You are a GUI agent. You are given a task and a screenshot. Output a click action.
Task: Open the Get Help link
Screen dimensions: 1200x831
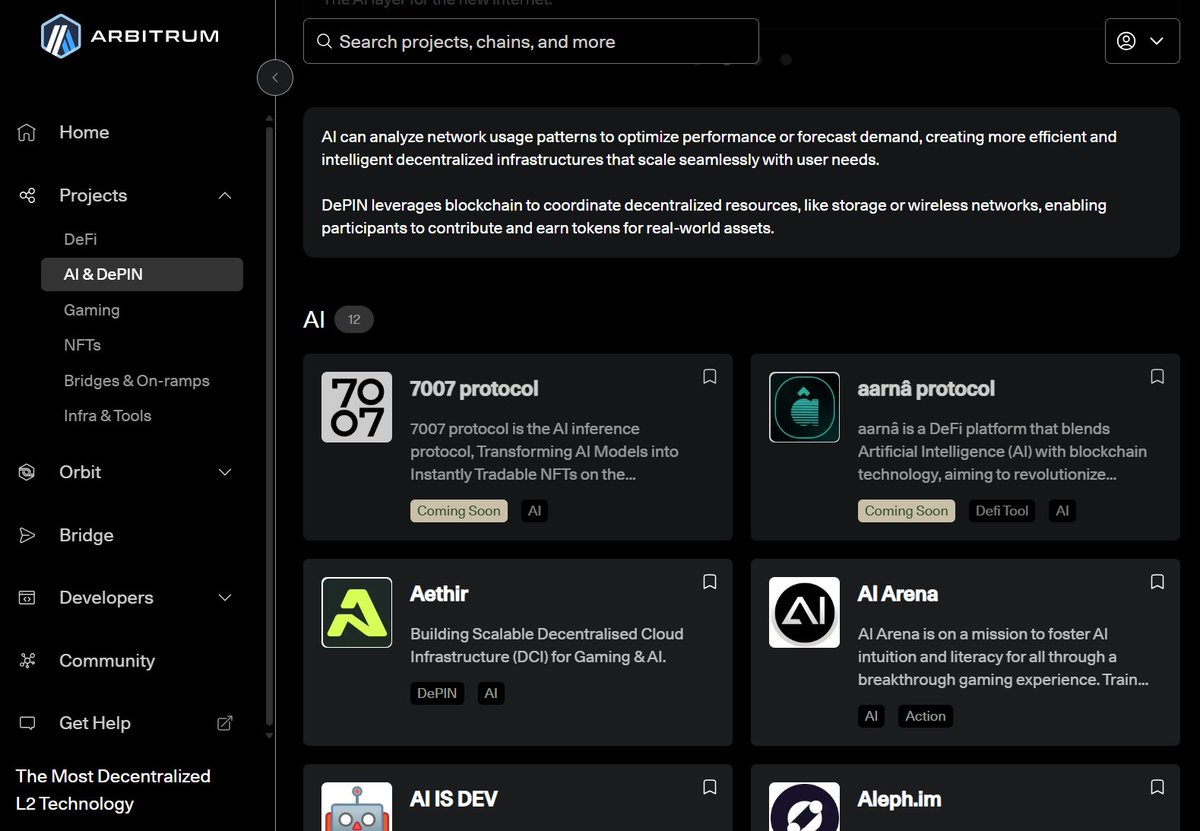(x=95, y=723)
